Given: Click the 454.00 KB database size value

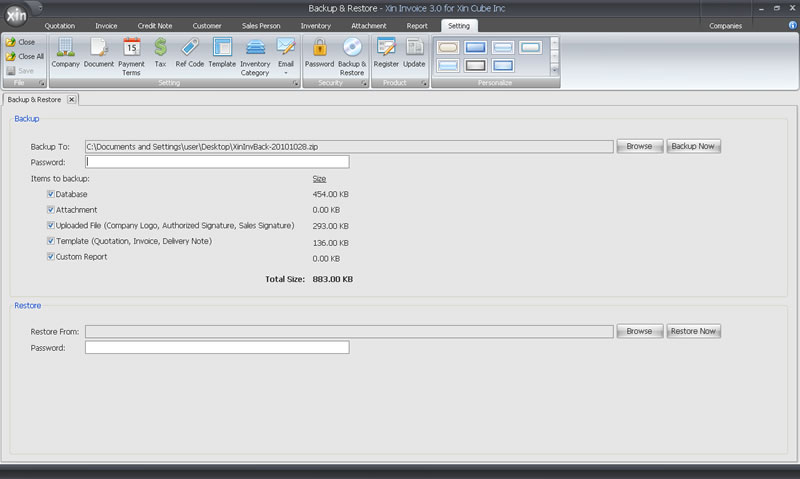Looking at the screenshot, I should click(331, 194).
